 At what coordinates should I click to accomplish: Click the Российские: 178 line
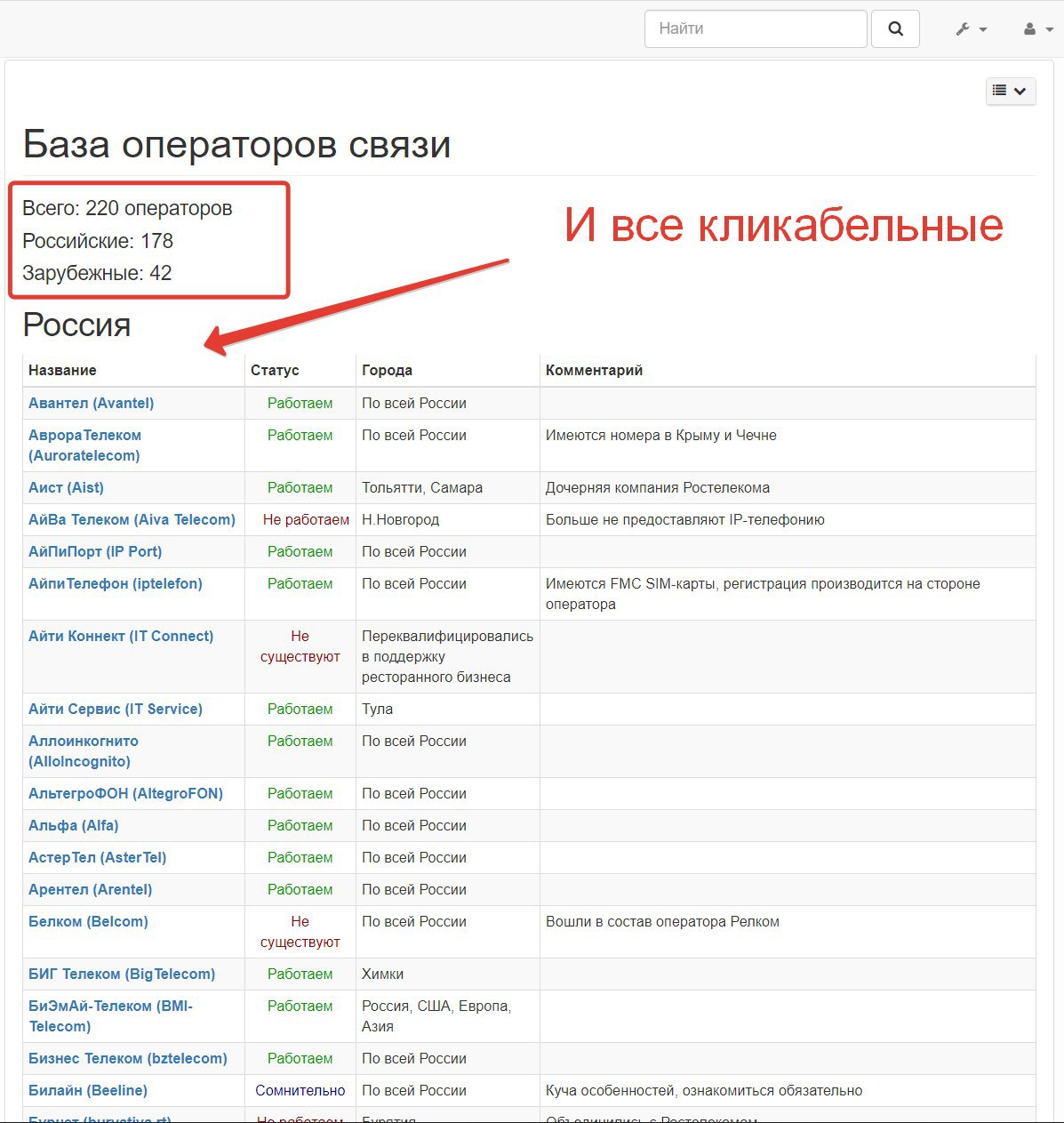pos(98,241)
